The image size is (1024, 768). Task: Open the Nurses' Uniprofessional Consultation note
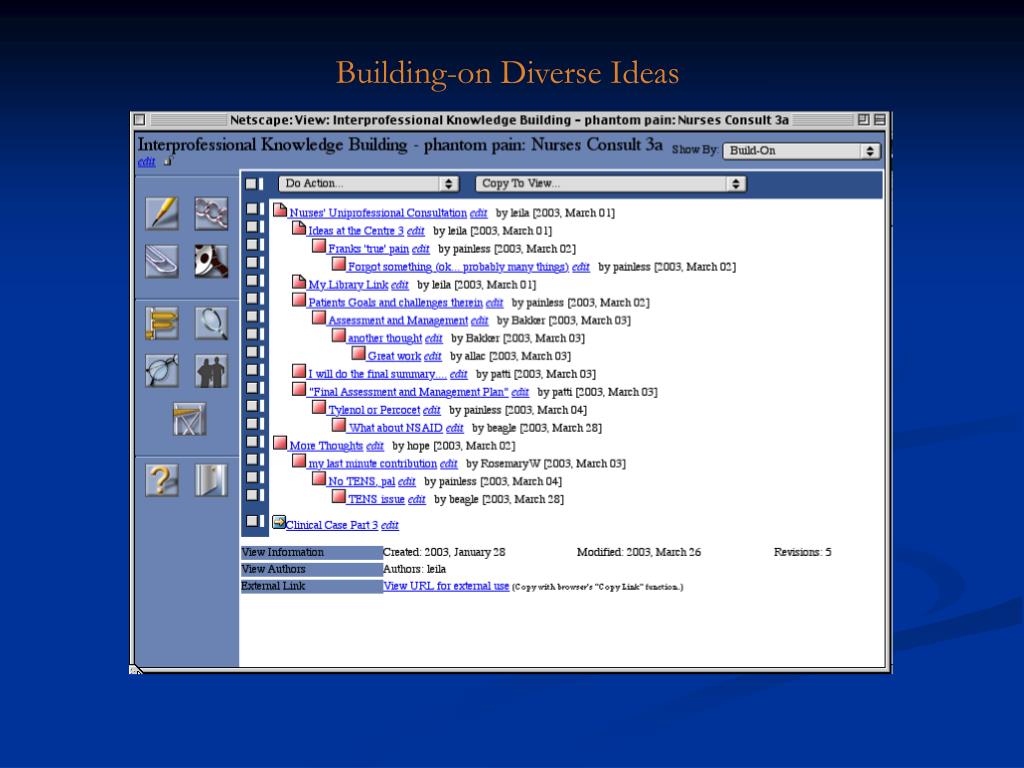tap(377, 213)
